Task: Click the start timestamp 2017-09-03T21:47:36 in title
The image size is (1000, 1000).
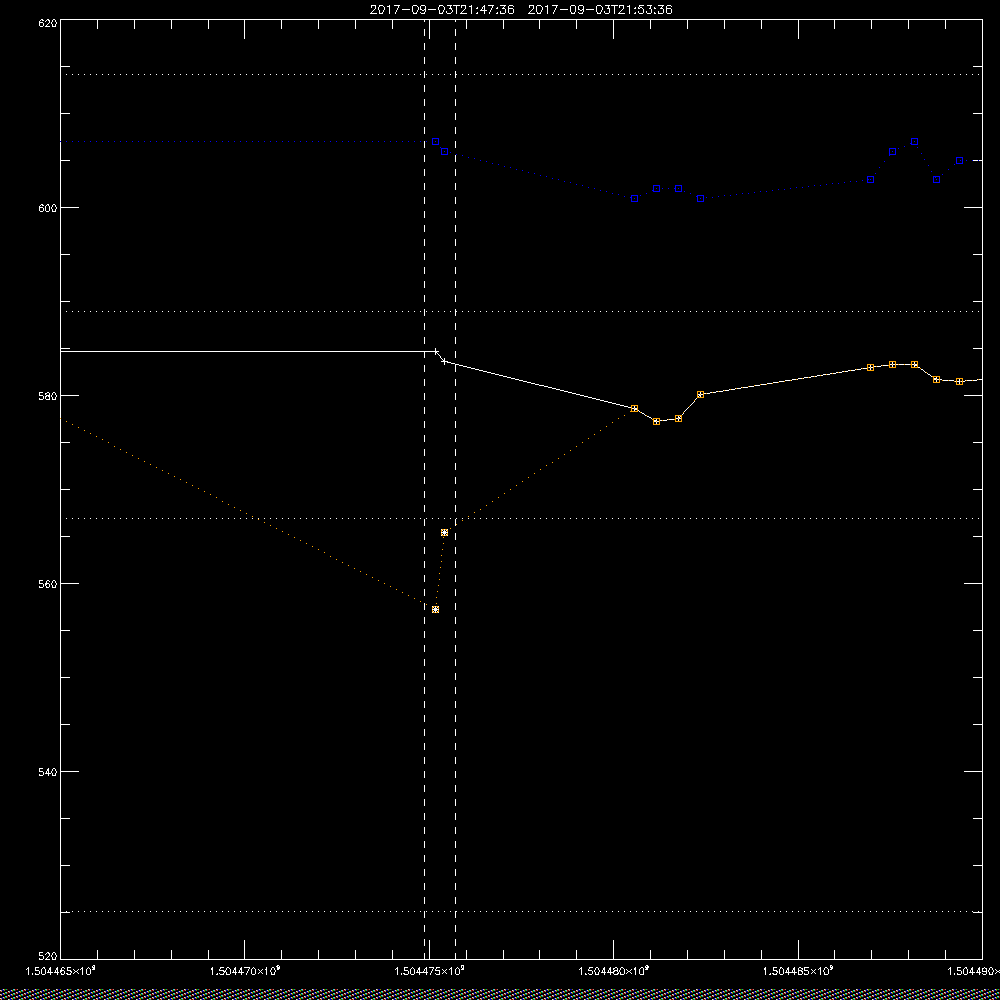Action: pos(442,10)
